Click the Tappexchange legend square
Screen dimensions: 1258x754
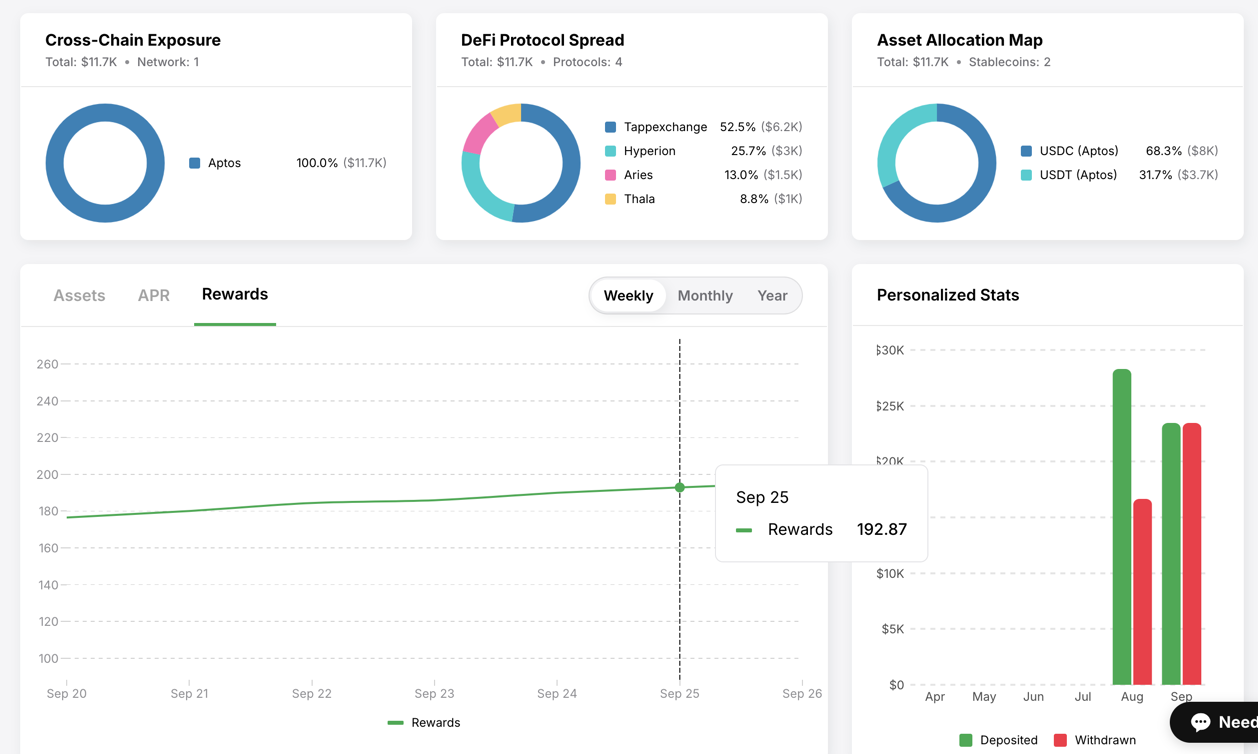coord(610,127)
